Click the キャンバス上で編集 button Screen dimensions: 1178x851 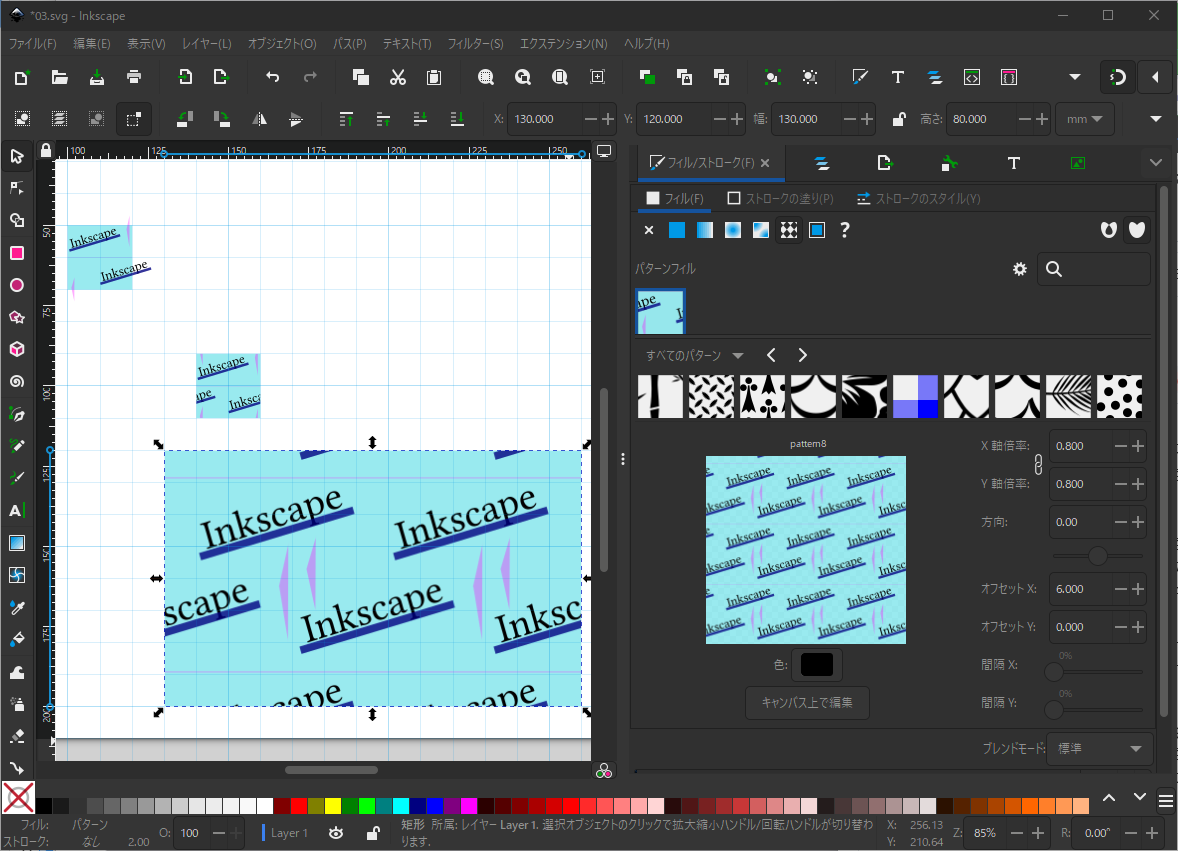click(x=807, y=702)
